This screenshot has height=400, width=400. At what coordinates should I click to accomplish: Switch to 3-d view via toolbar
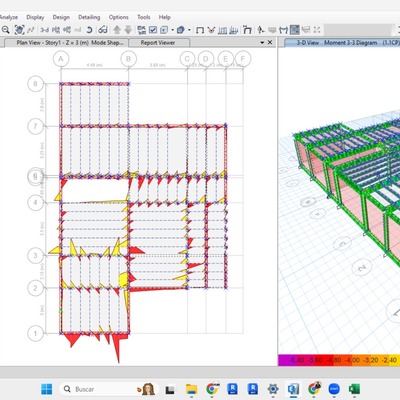pyautogui.click(x=44, y=30)
